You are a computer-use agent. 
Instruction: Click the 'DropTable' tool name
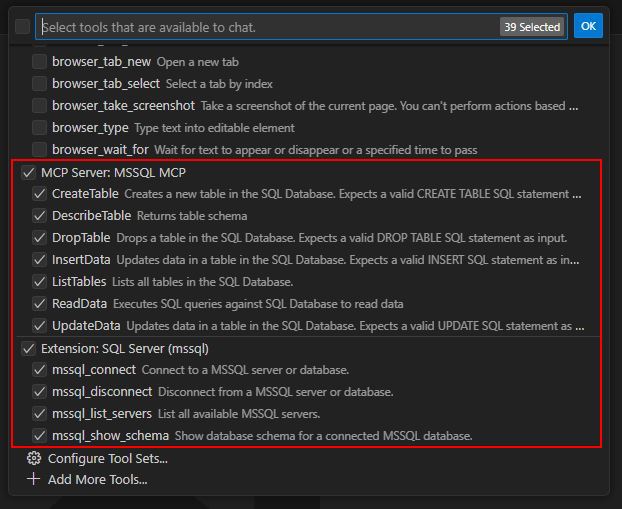[81, 238]
